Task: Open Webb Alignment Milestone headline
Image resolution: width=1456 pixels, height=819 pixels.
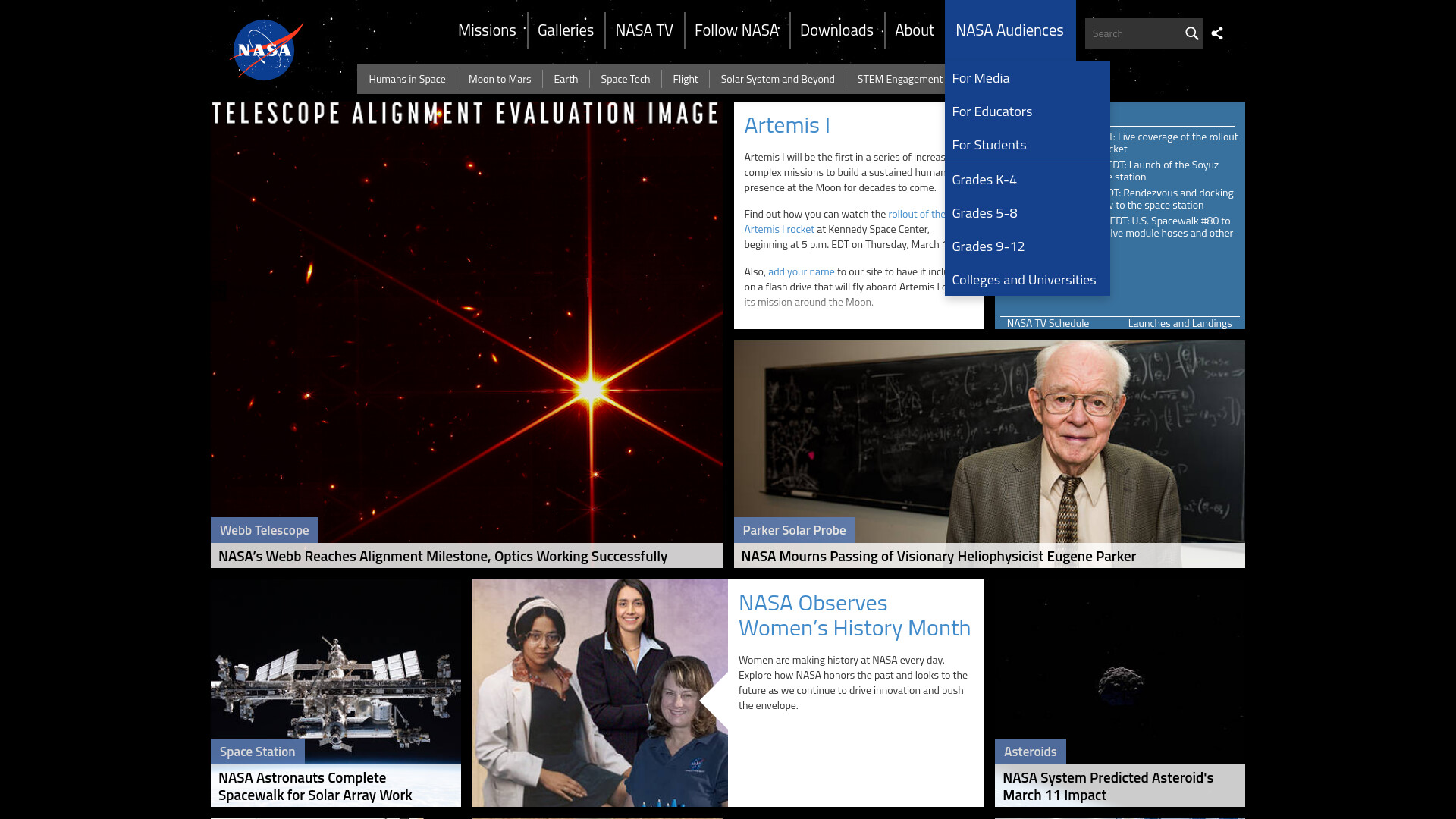Action: 443,556
